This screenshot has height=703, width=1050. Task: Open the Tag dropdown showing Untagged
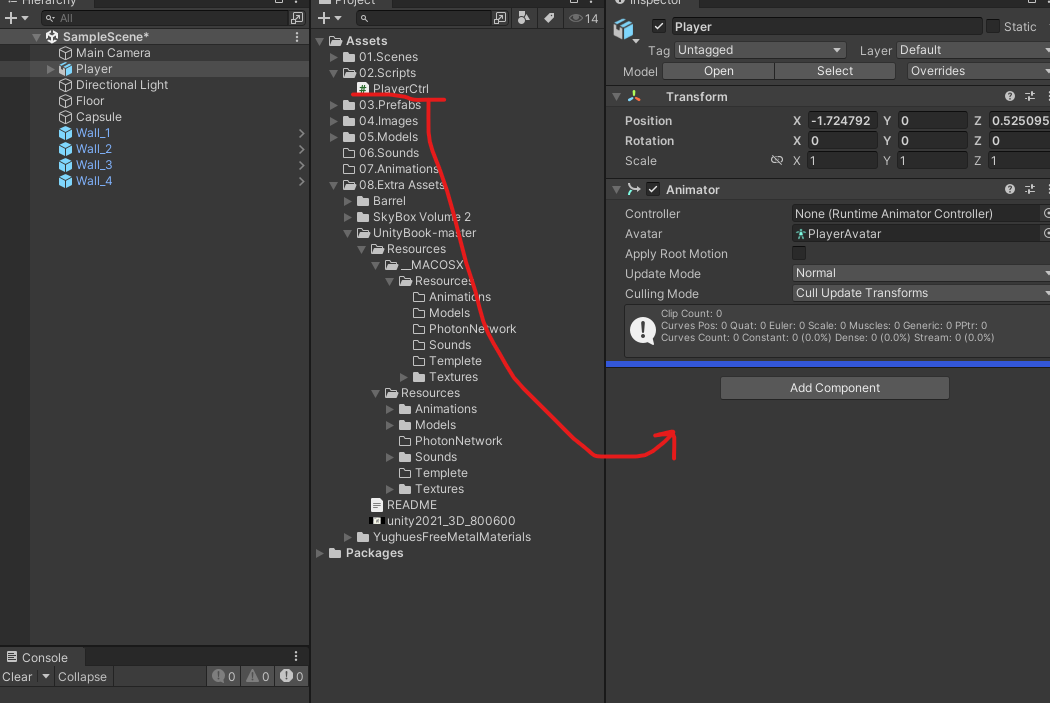tap(759, 50)
